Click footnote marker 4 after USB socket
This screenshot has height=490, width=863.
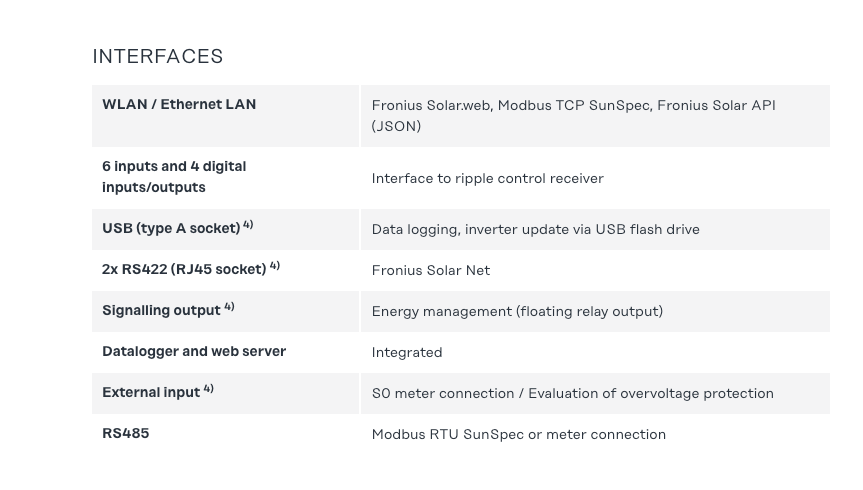click(248, 225)
